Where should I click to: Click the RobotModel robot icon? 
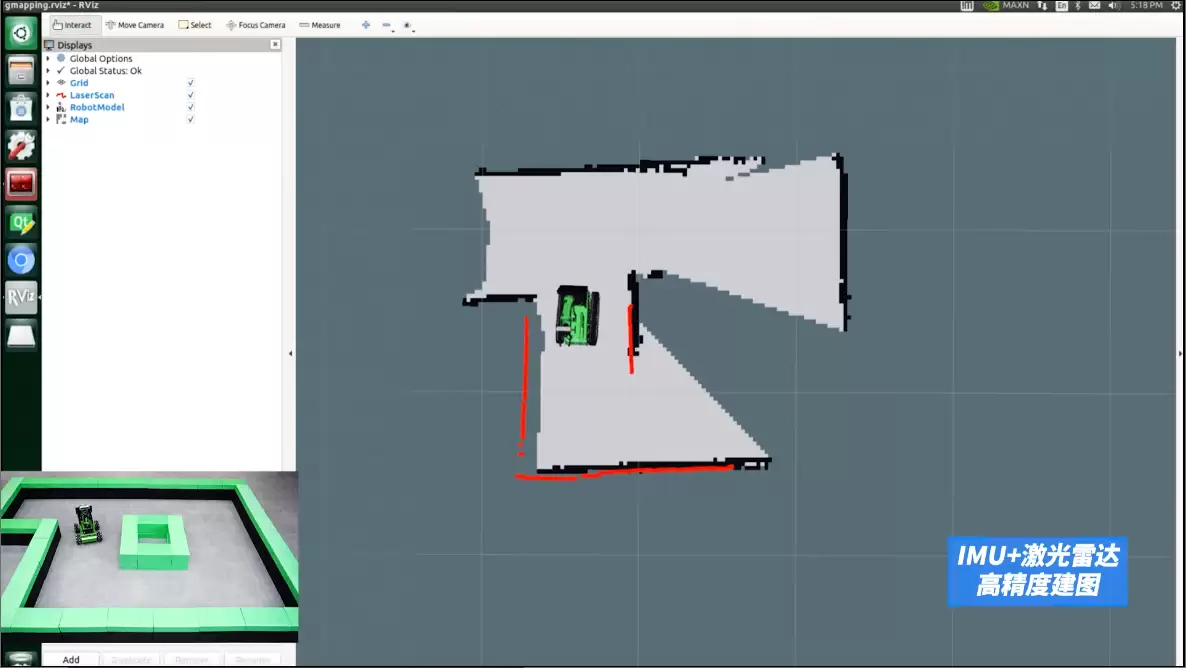pyautogui.click(x=61, y=107)
